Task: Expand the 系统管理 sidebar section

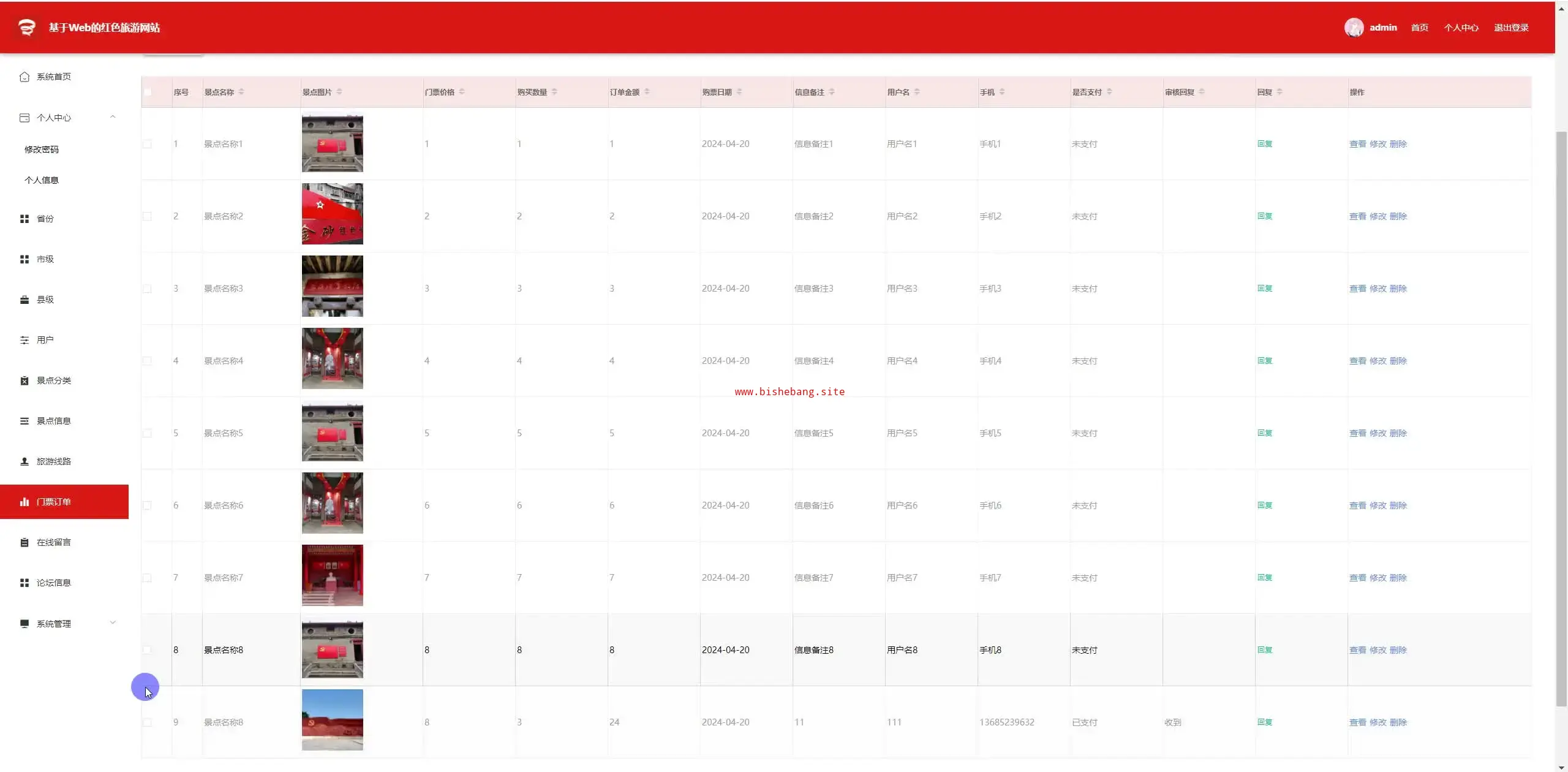Action: [x=113, y=623]
